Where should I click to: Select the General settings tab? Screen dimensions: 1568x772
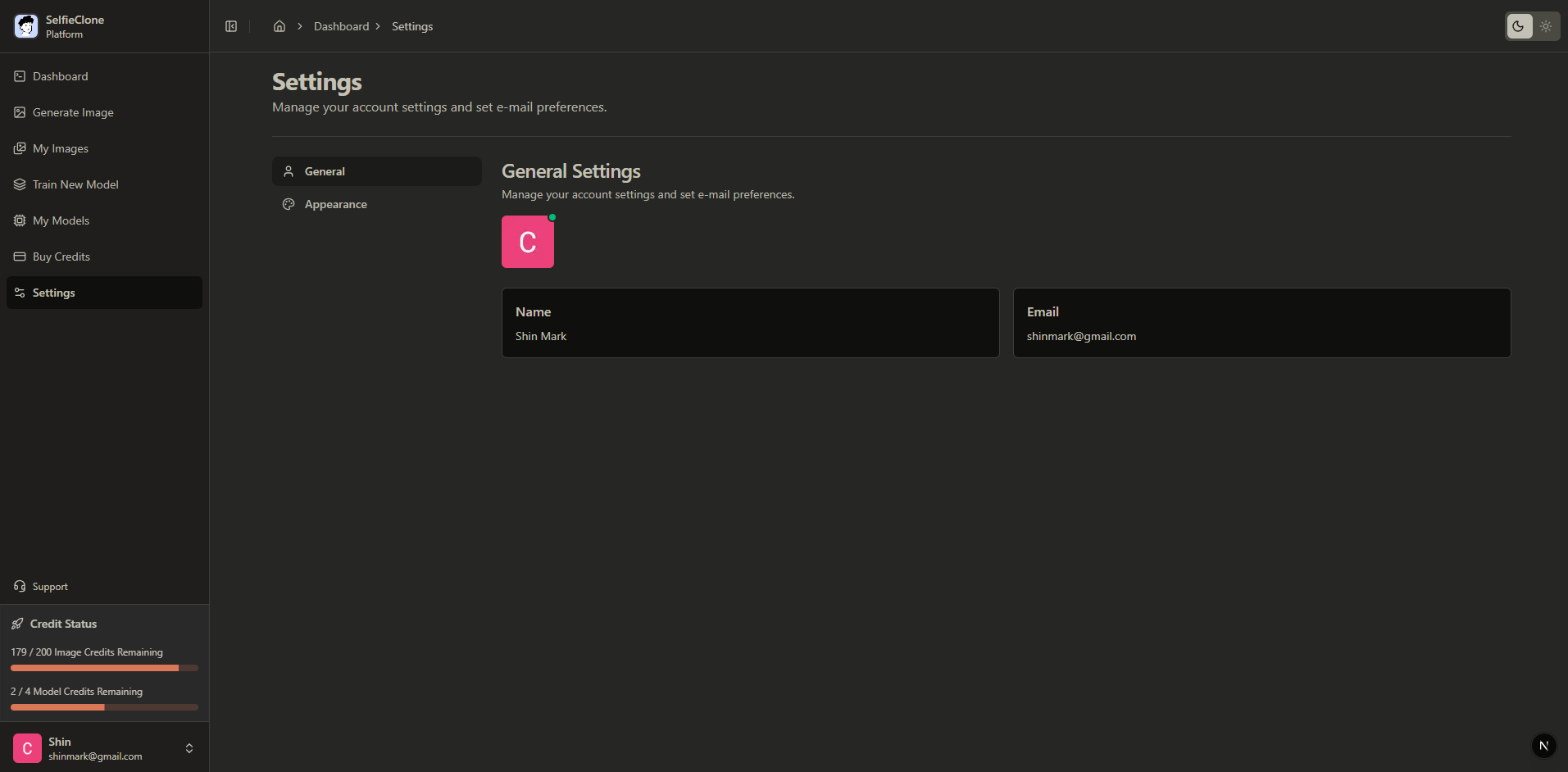pyautogui.click(x=377, y=171)
